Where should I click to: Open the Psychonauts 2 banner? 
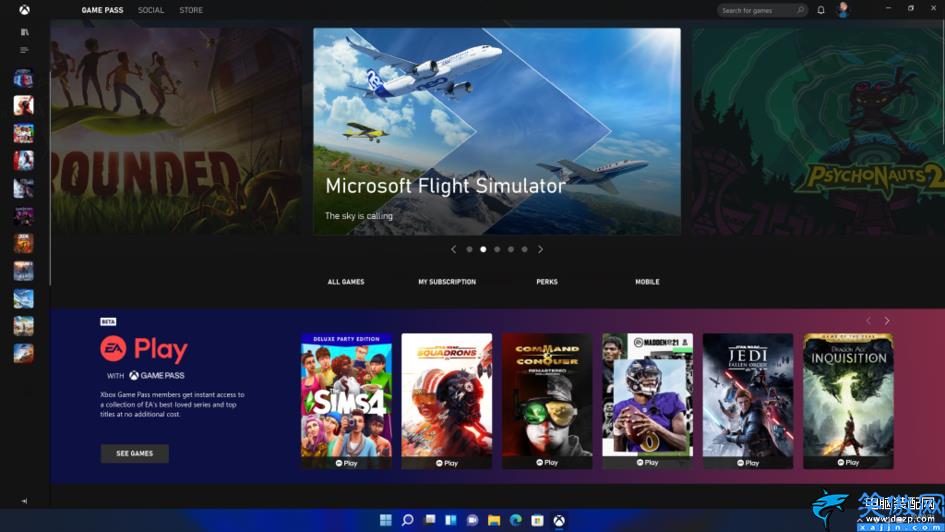tap(818, 131)
